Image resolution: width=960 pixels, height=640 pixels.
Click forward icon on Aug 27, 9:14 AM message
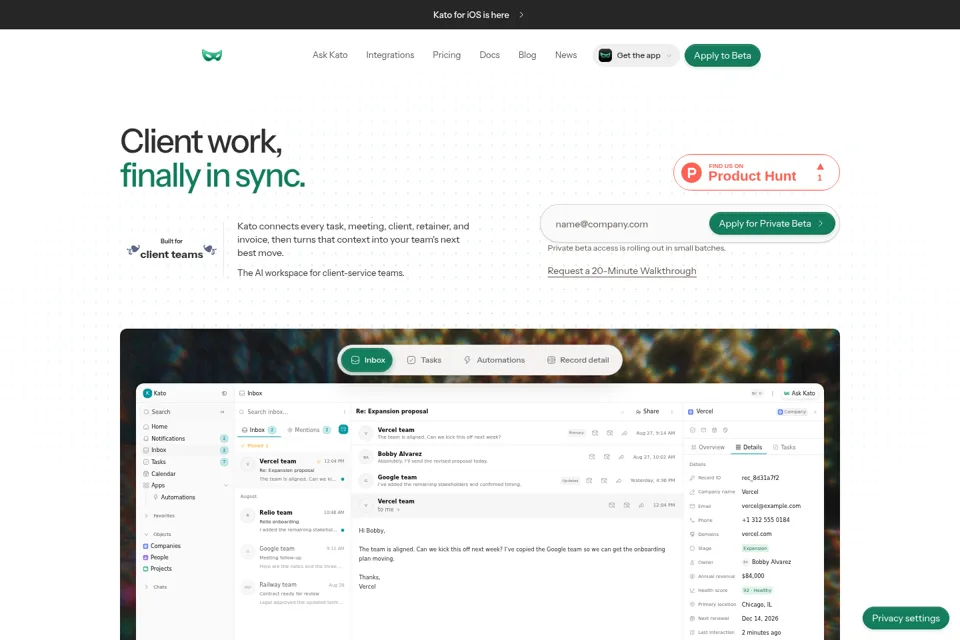tap(624, 433)
